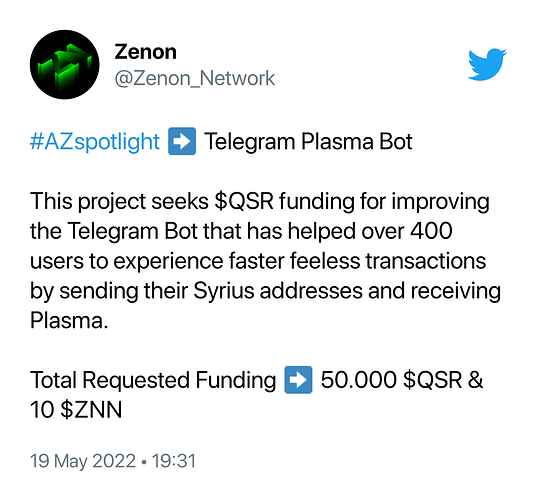Click $QSR in the funding line

[x=433, y=380]
